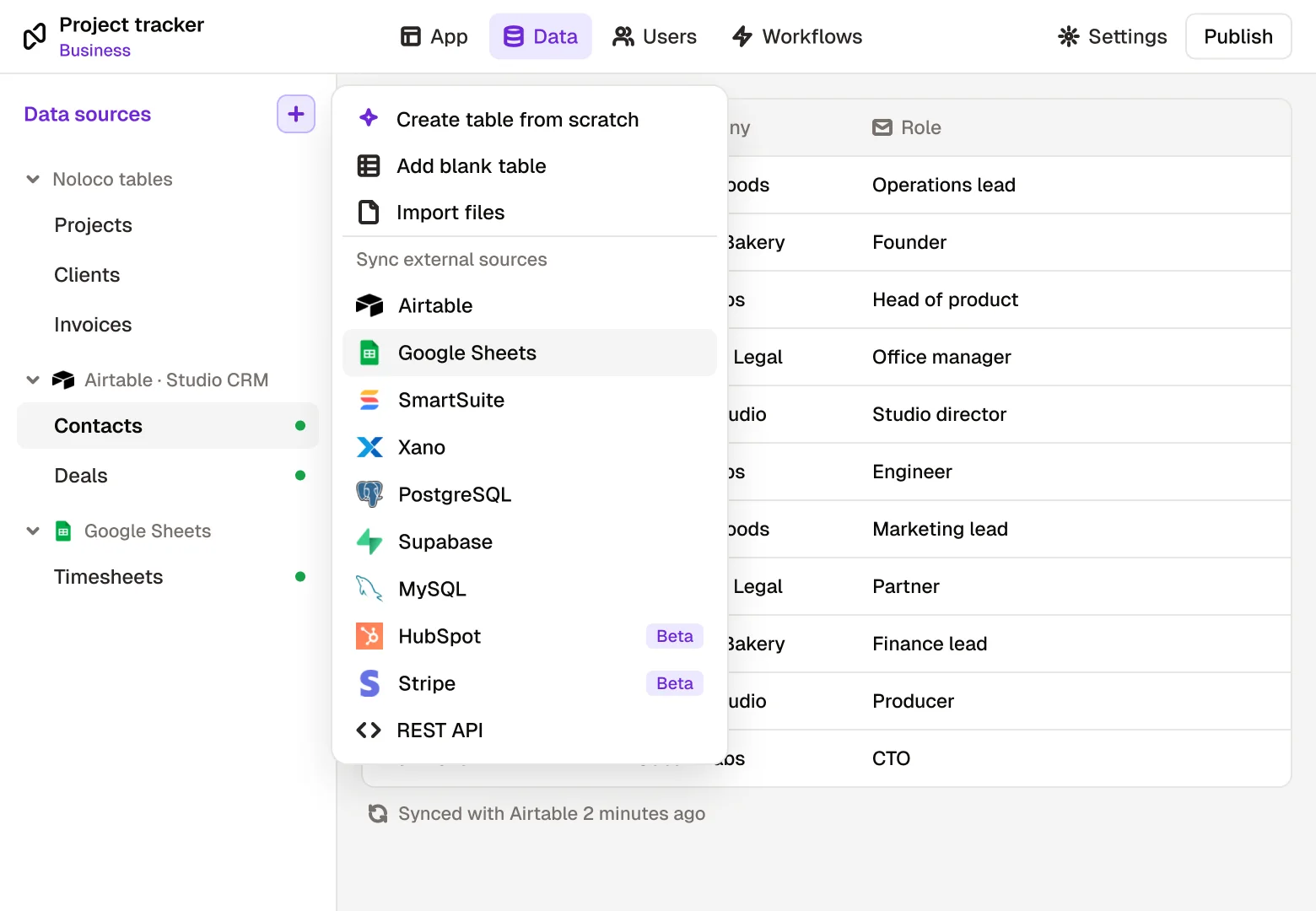Open Settings
Image resolution: width=1316 pixels, height=911 pixels.
pos(1113,36)
